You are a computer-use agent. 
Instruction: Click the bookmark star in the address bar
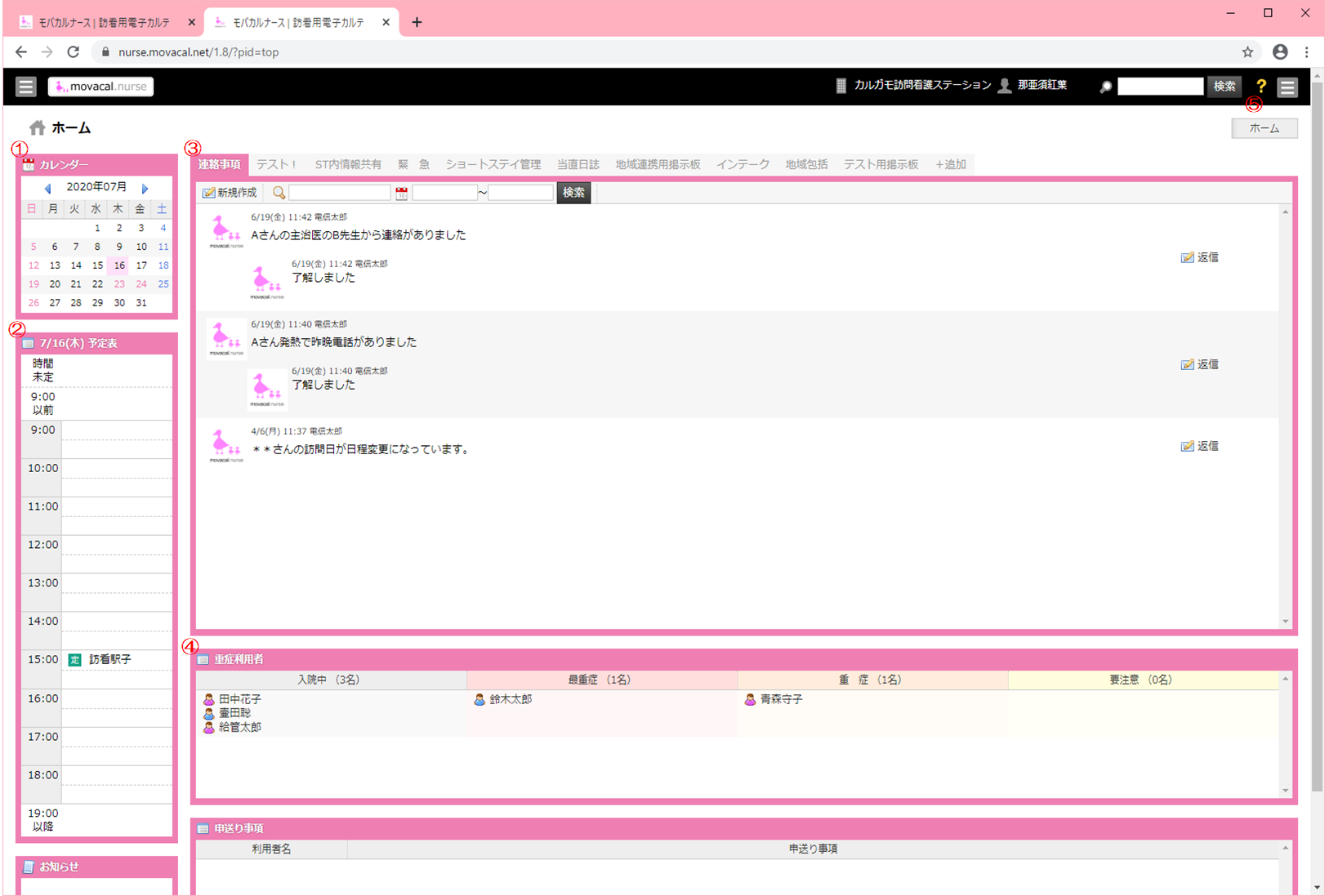point(1247,52)
